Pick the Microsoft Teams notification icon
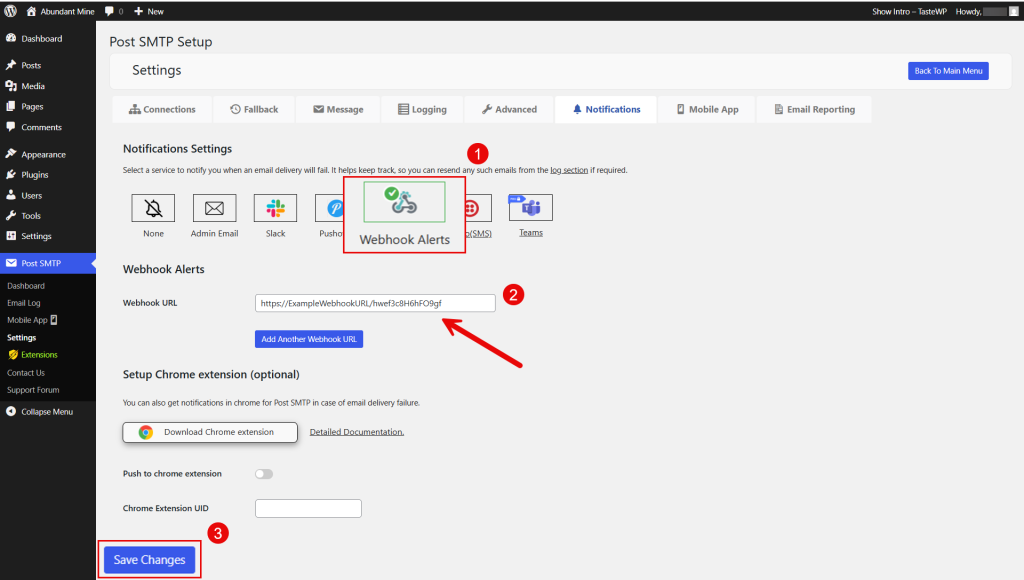Image resolution: width=1024 pixels, height=580 pixels. (x=530, y=208)
